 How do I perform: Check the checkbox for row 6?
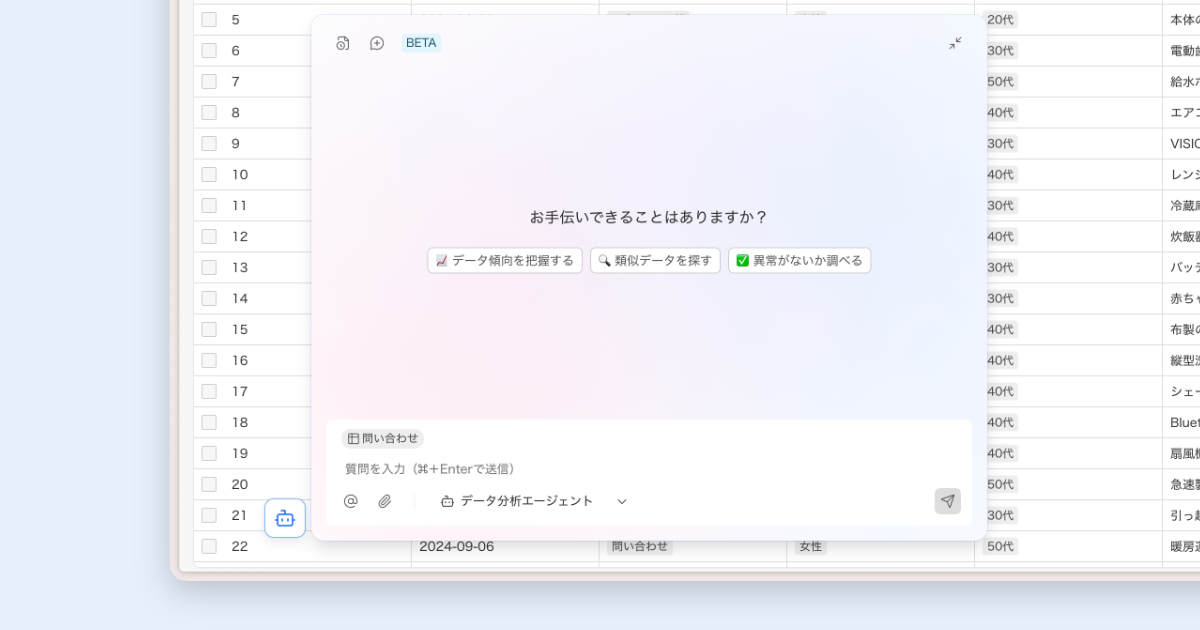point(209,50)
